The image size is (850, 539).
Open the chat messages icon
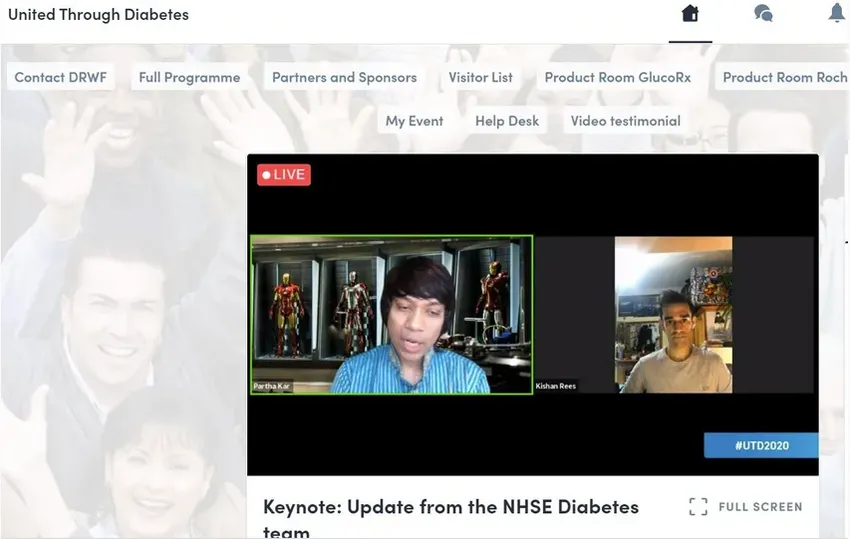pos(763,14)
